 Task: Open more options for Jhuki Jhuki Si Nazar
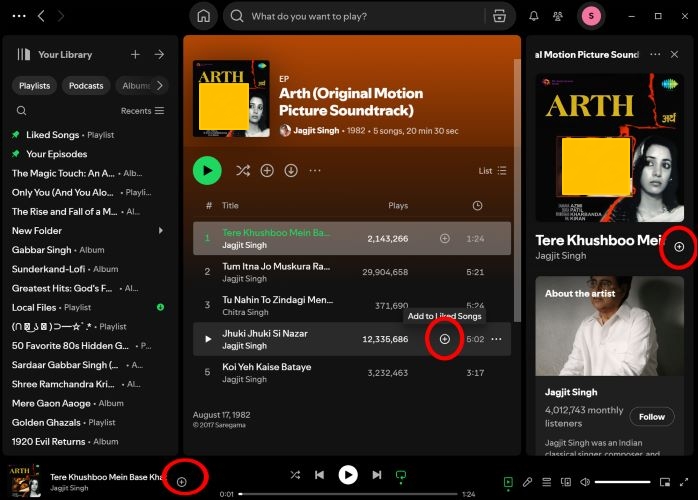(x=496, y=339)
